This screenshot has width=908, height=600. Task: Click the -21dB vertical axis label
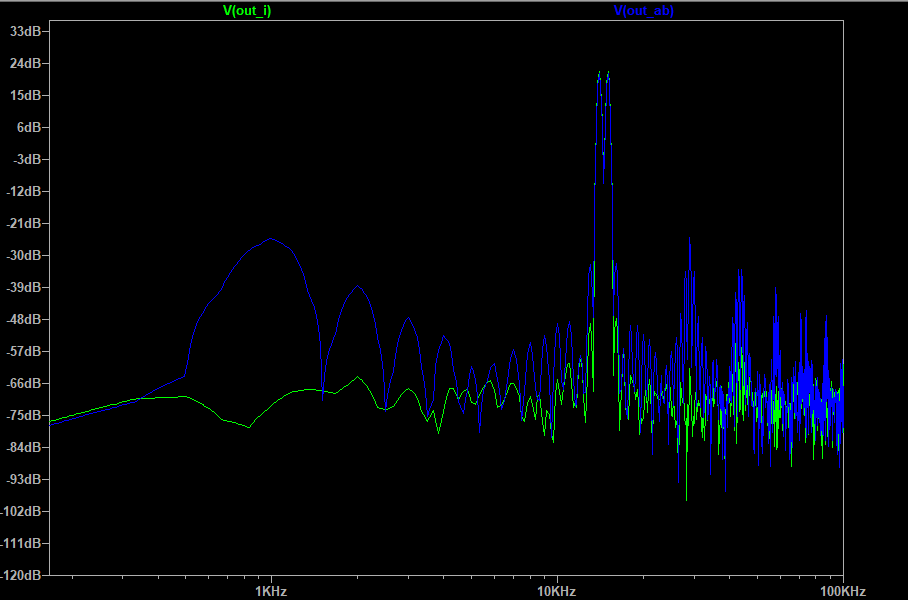pos(24,224)
